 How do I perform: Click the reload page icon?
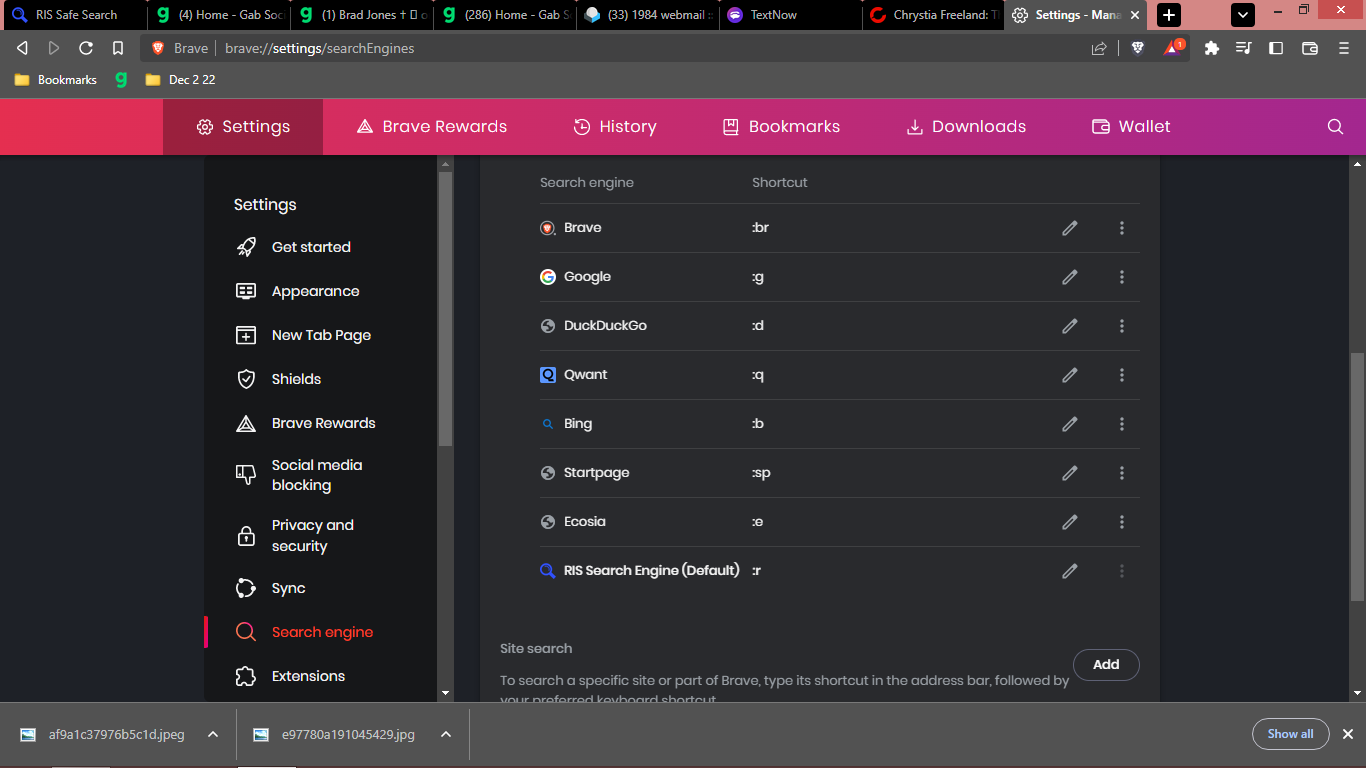(x=86, y=48)
